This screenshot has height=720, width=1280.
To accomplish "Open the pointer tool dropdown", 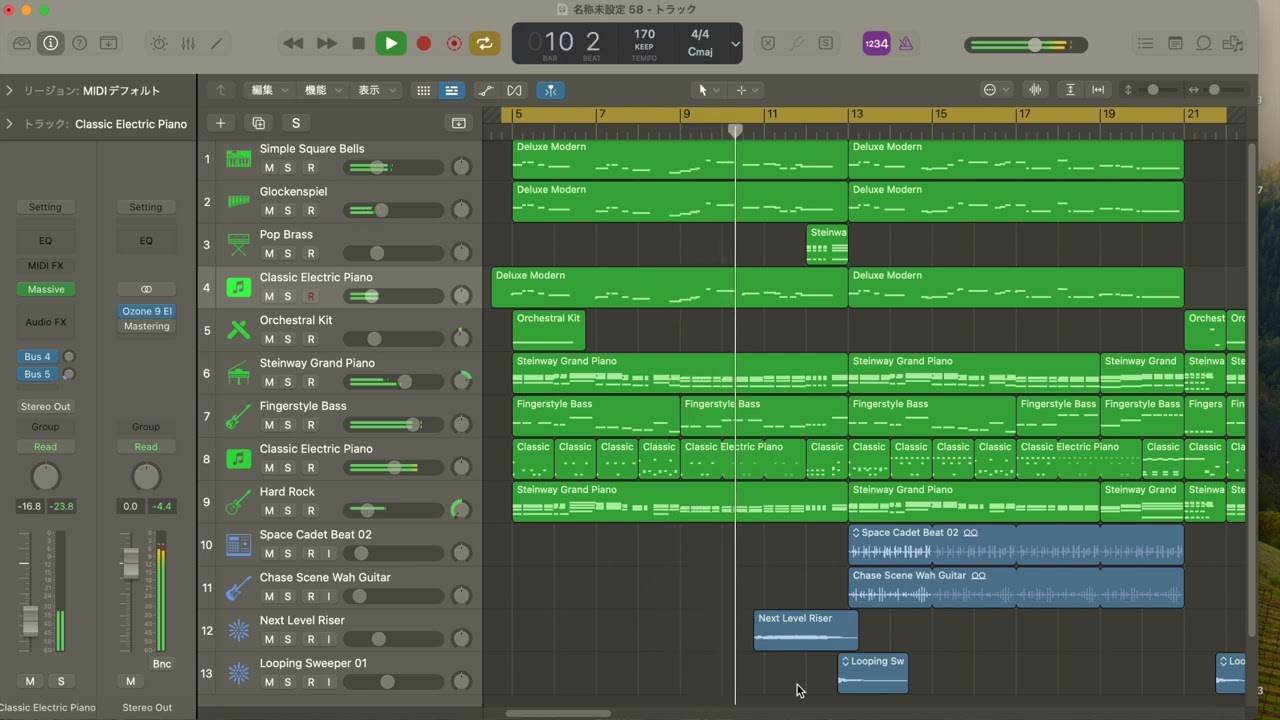I will [708, 90].
